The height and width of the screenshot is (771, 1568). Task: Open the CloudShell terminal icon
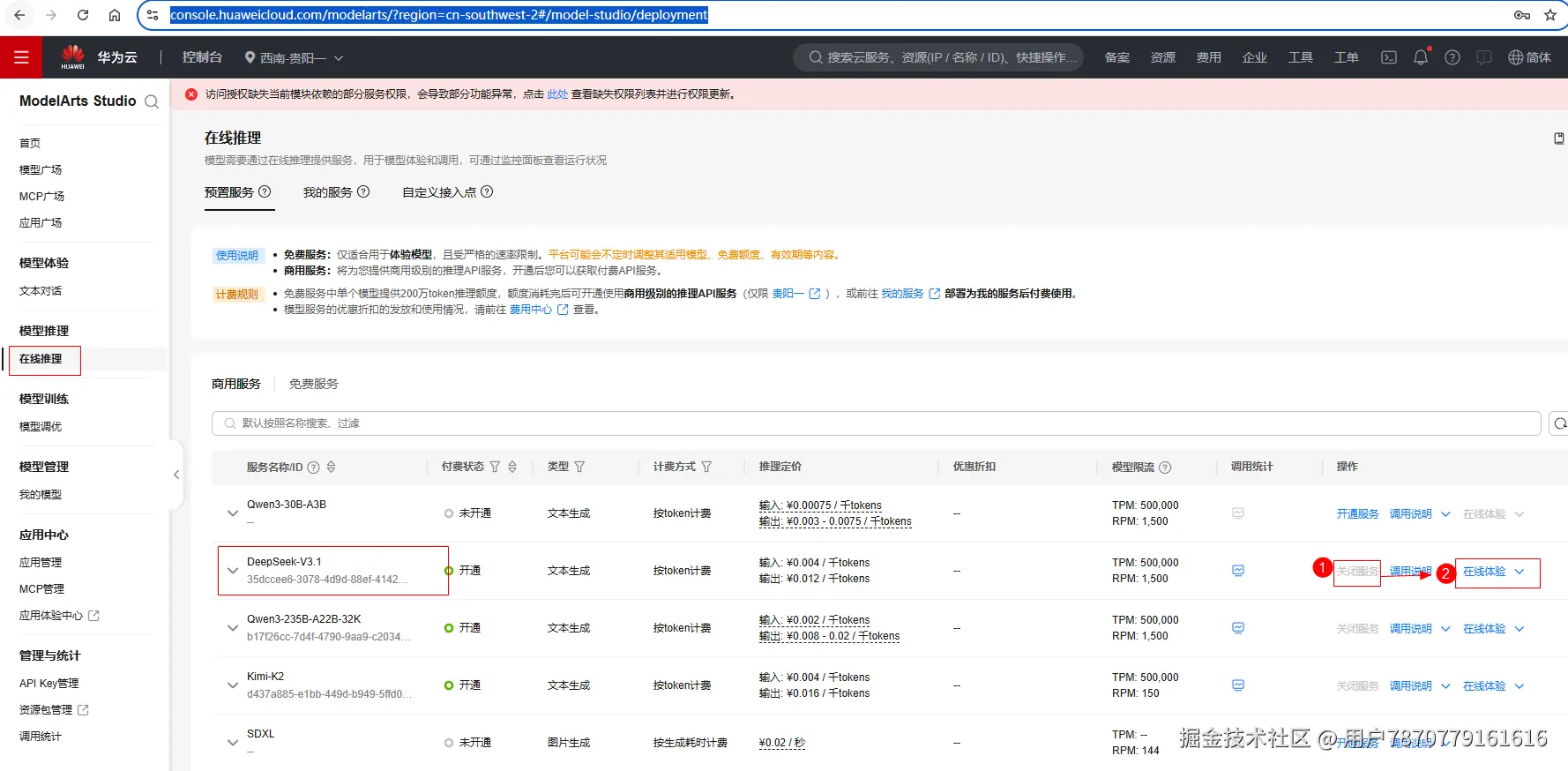(x=1389, y=57)
